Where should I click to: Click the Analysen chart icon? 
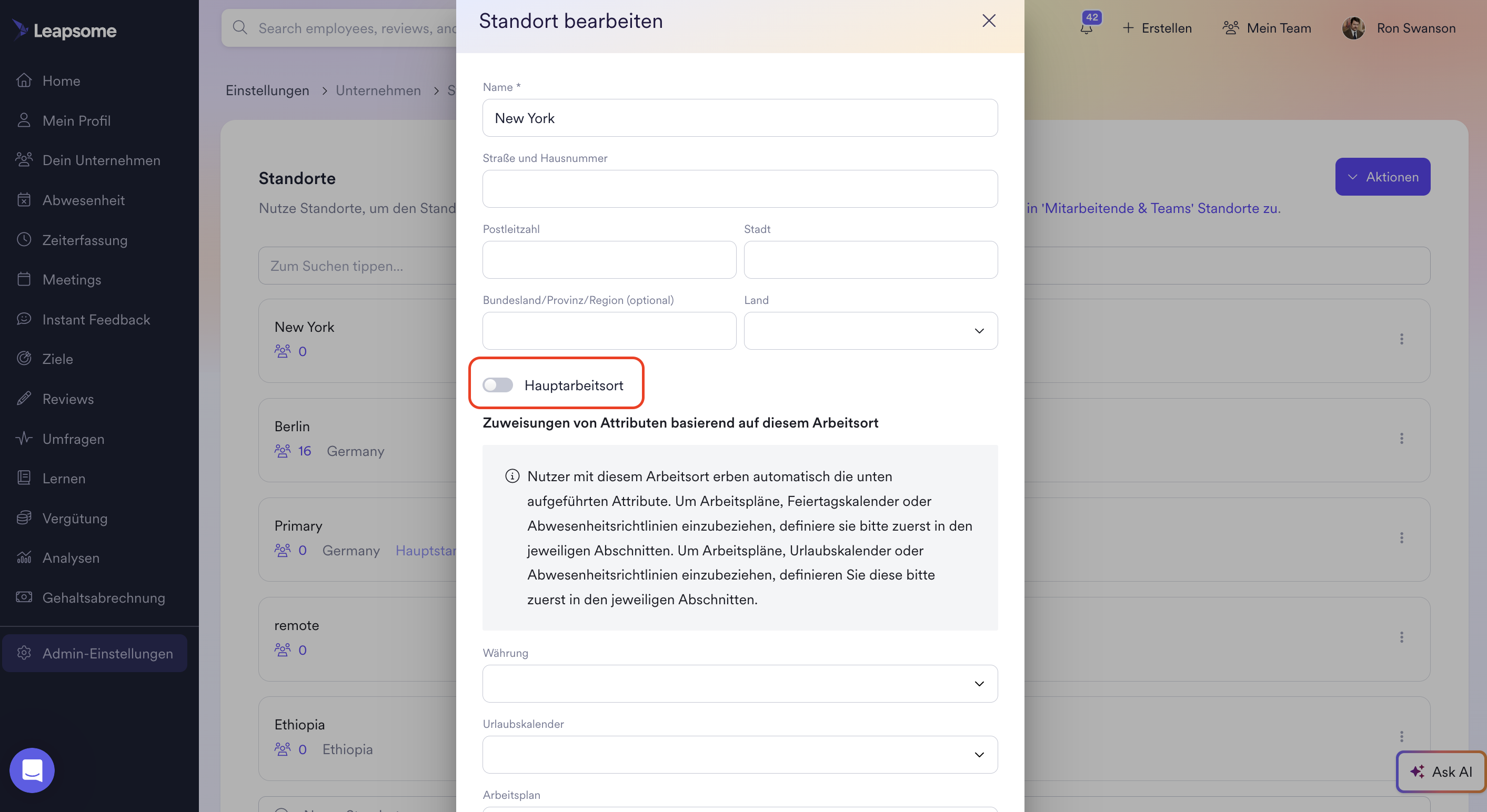coord(24,557)
